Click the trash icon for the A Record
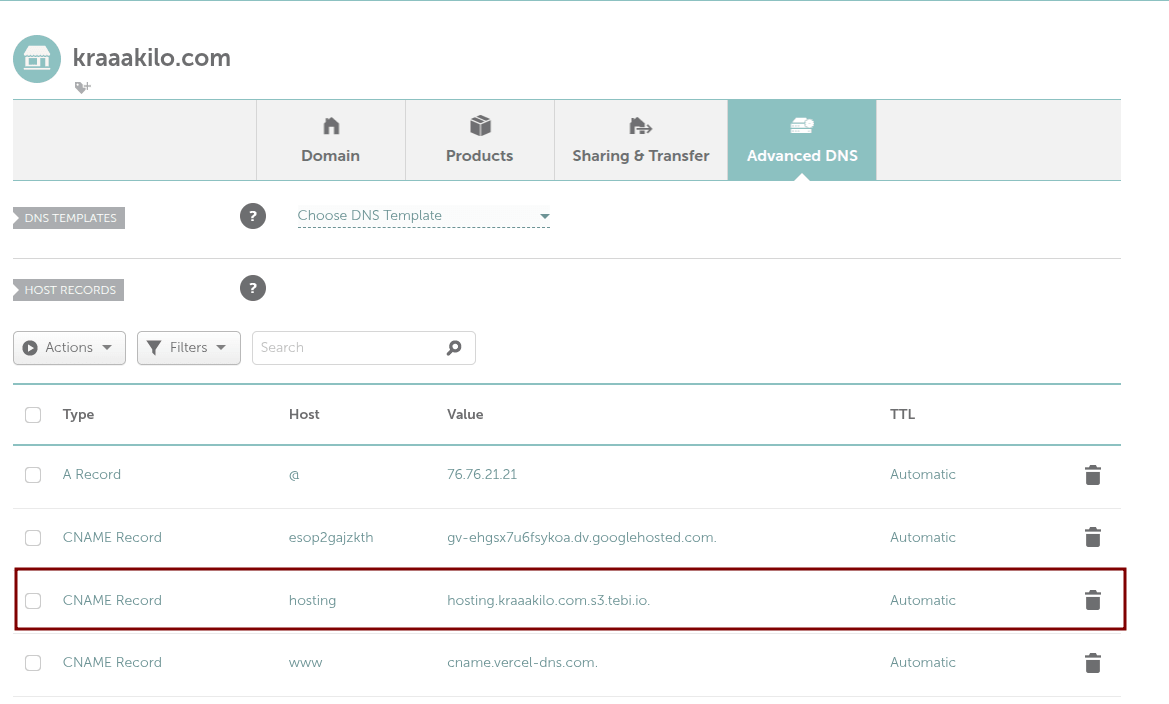This screenshot has width=1169, height=704. click(x=1092, y=475)
